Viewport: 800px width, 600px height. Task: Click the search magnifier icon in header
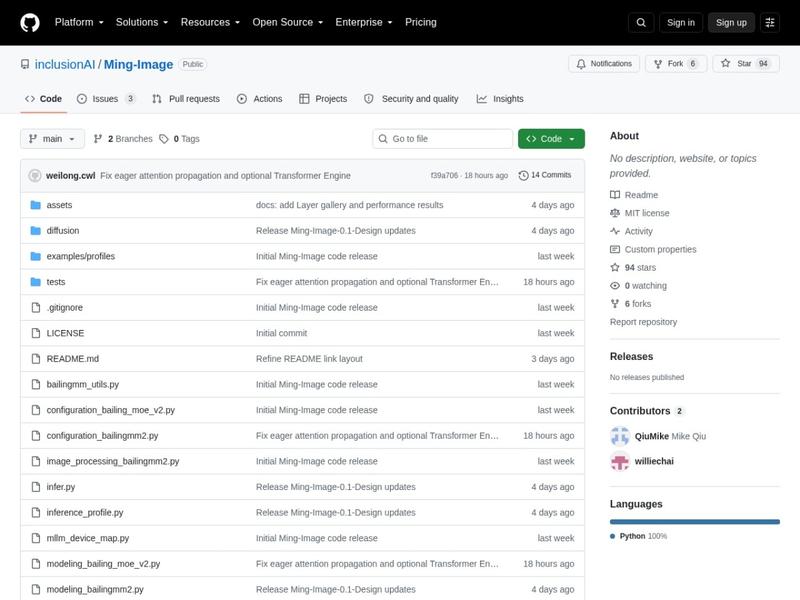tap(641, 22)
